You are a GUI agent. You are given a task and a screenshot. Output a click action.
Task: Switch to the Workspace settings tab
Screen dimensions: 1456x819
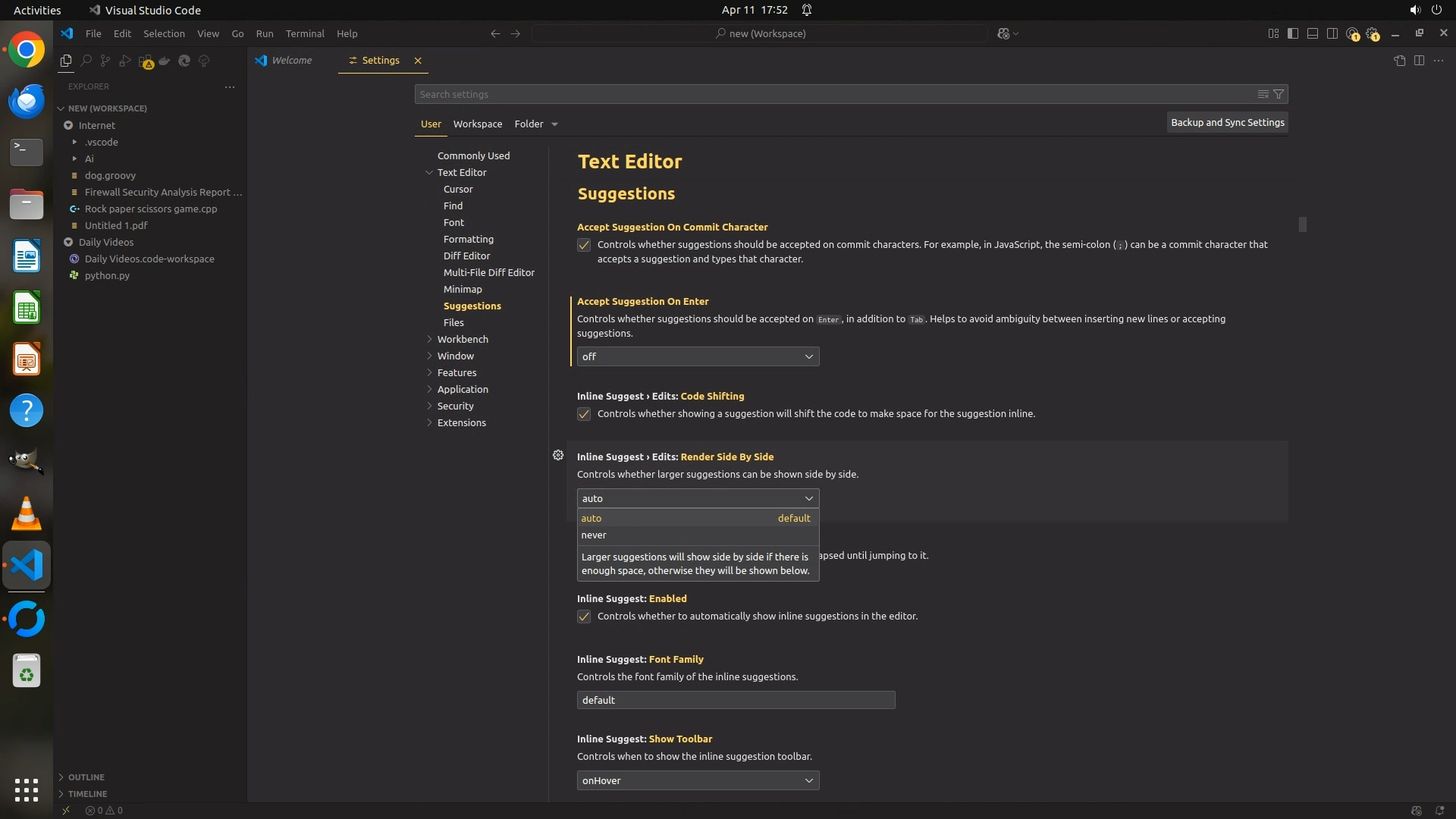[x=477, y=124]
